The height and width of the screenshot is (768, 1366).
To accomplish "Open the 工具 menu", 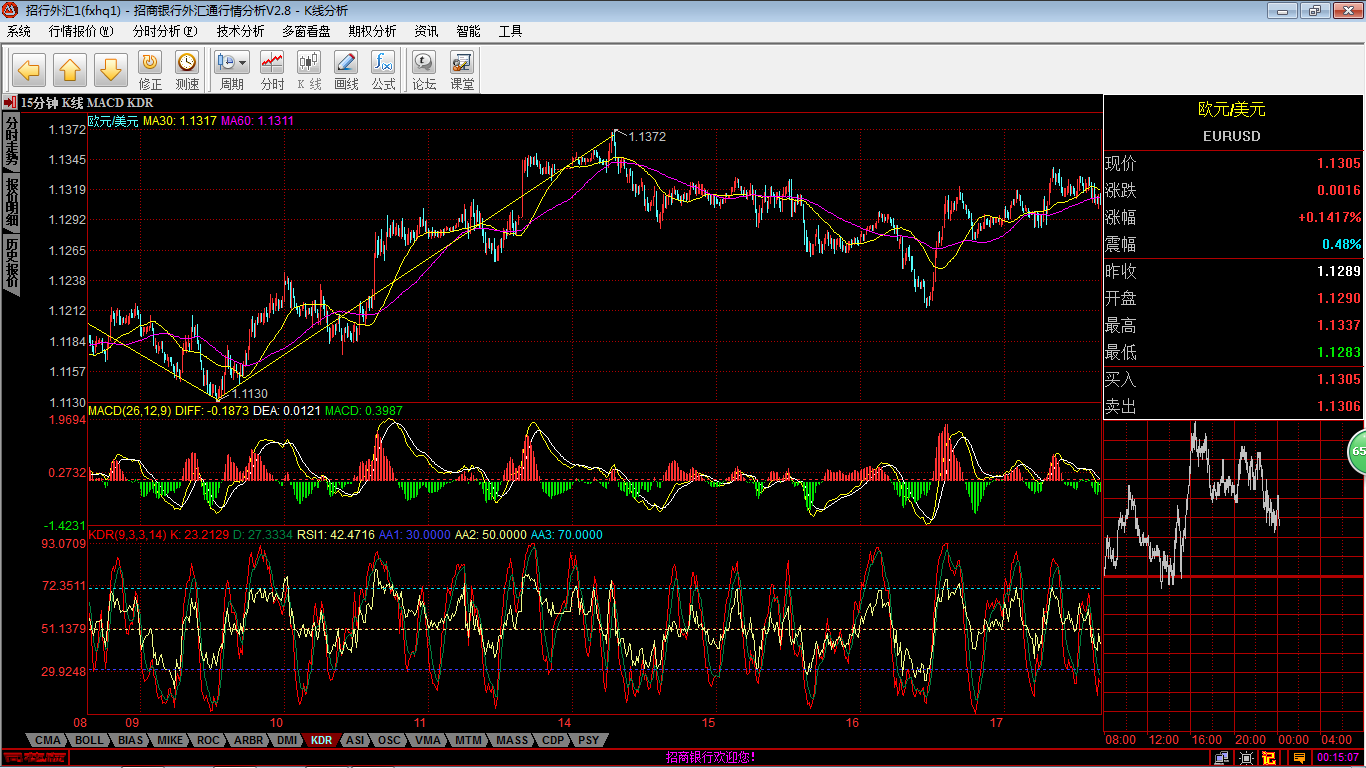I will point(510,31).
